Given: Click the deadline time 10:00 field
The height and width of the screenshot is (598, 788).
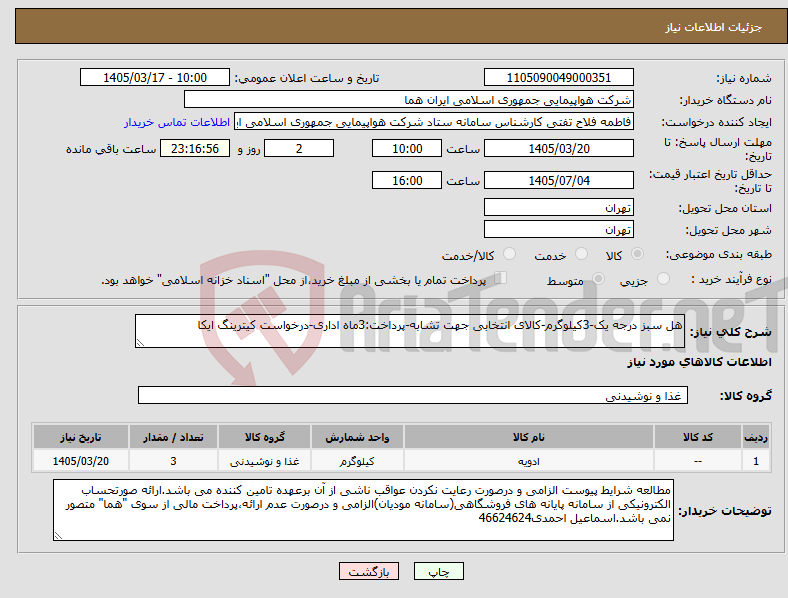Looking at the screenshot, I should click(407, 148).
